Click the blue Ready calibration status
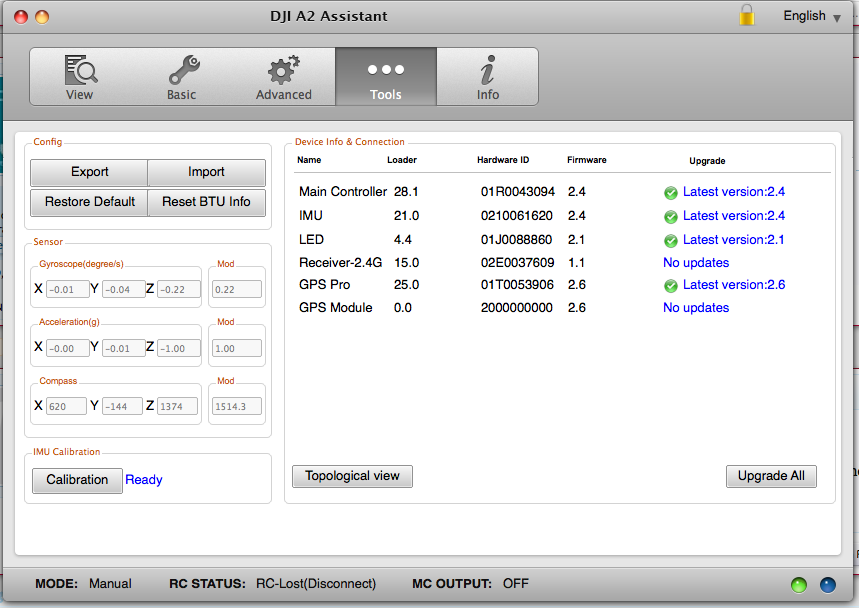 click(144, 480)
